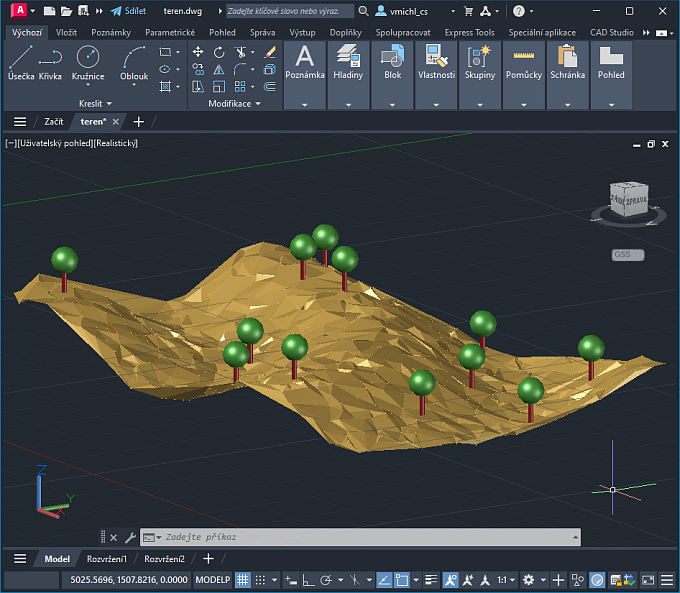Toggle the grid display in status bar

pyautogui.click(x=243, y=580)
